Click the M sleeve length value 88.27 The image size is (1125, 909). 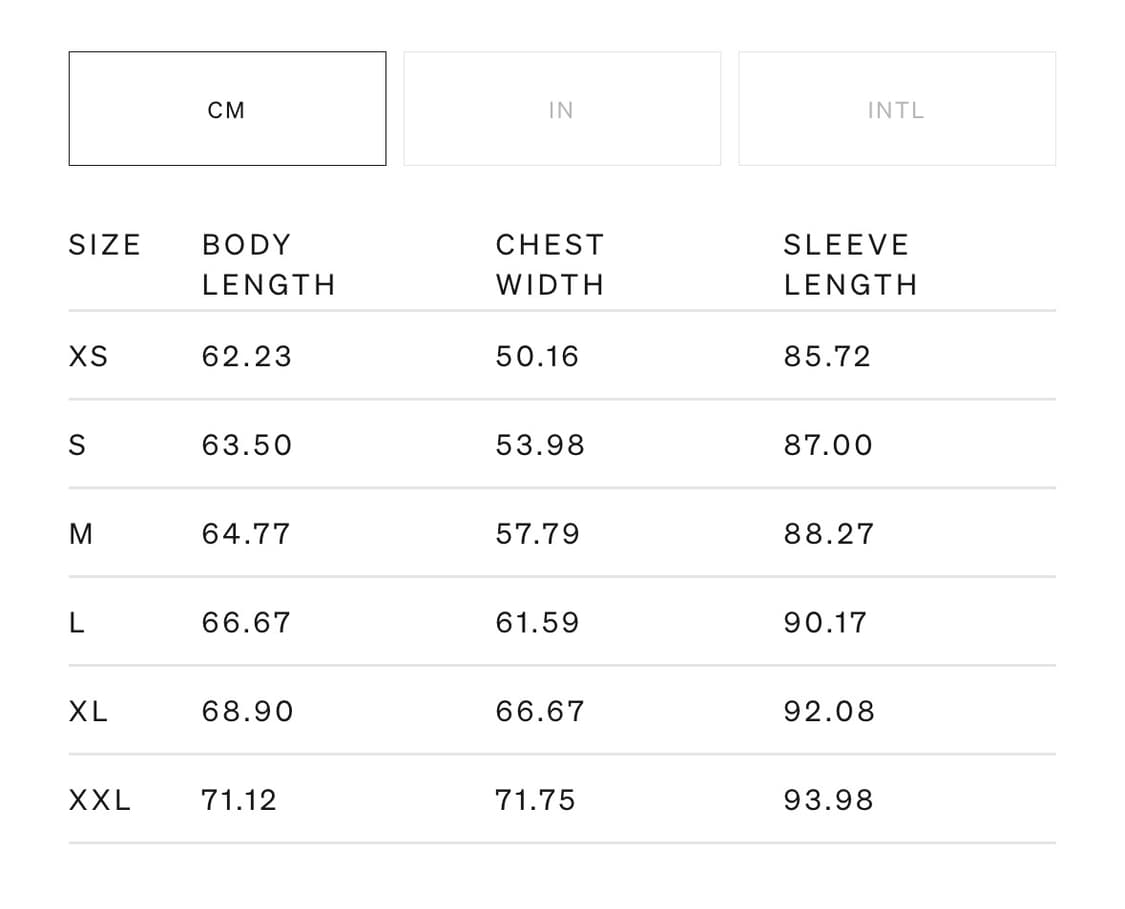[x=829, y=534]
